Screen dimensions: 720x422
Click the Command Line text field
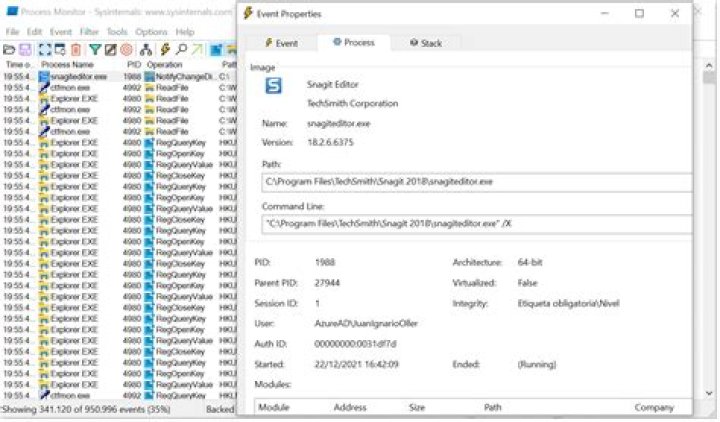point(477,224)
